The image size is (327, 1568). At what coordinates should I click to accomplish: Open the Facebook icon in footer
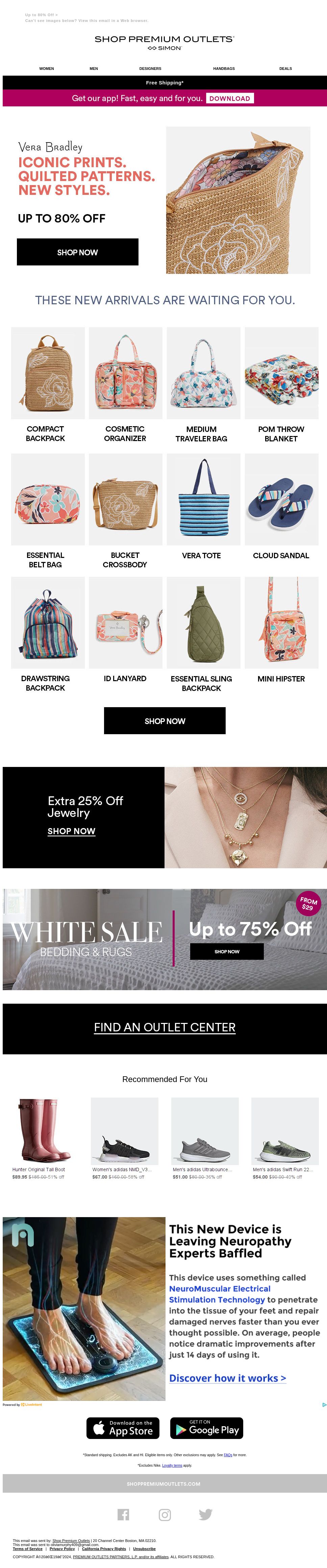click(123, 1514)
